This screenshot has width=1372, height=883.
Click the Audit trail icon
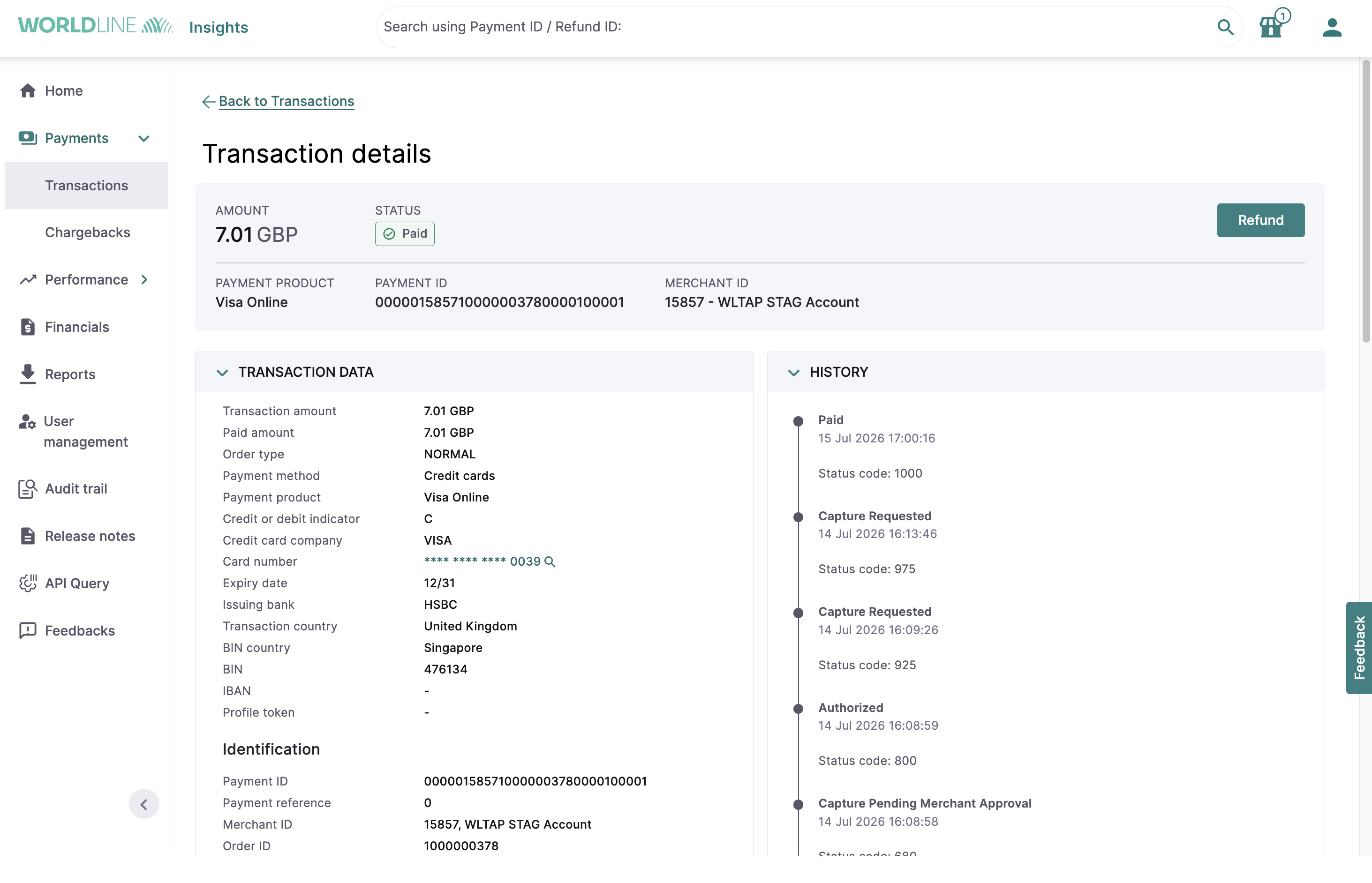(x=28, y=488)
